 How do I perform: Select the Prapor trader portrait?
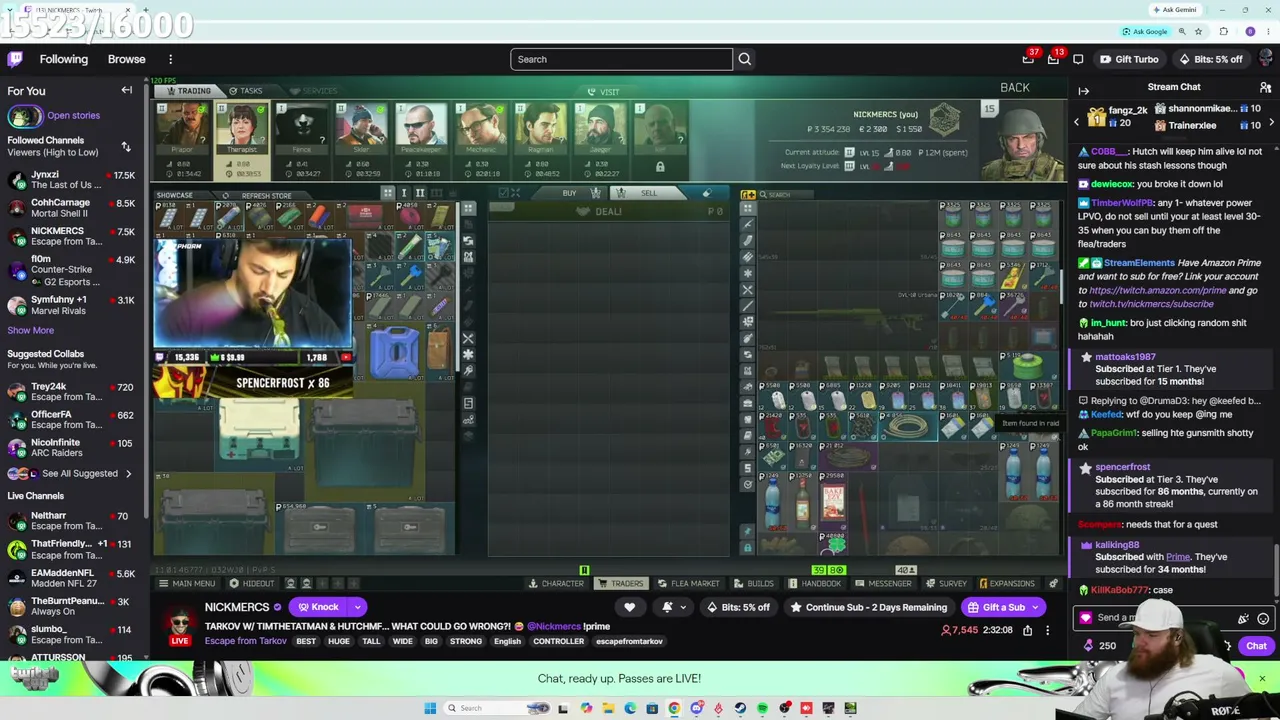click(x=181, y=128)
